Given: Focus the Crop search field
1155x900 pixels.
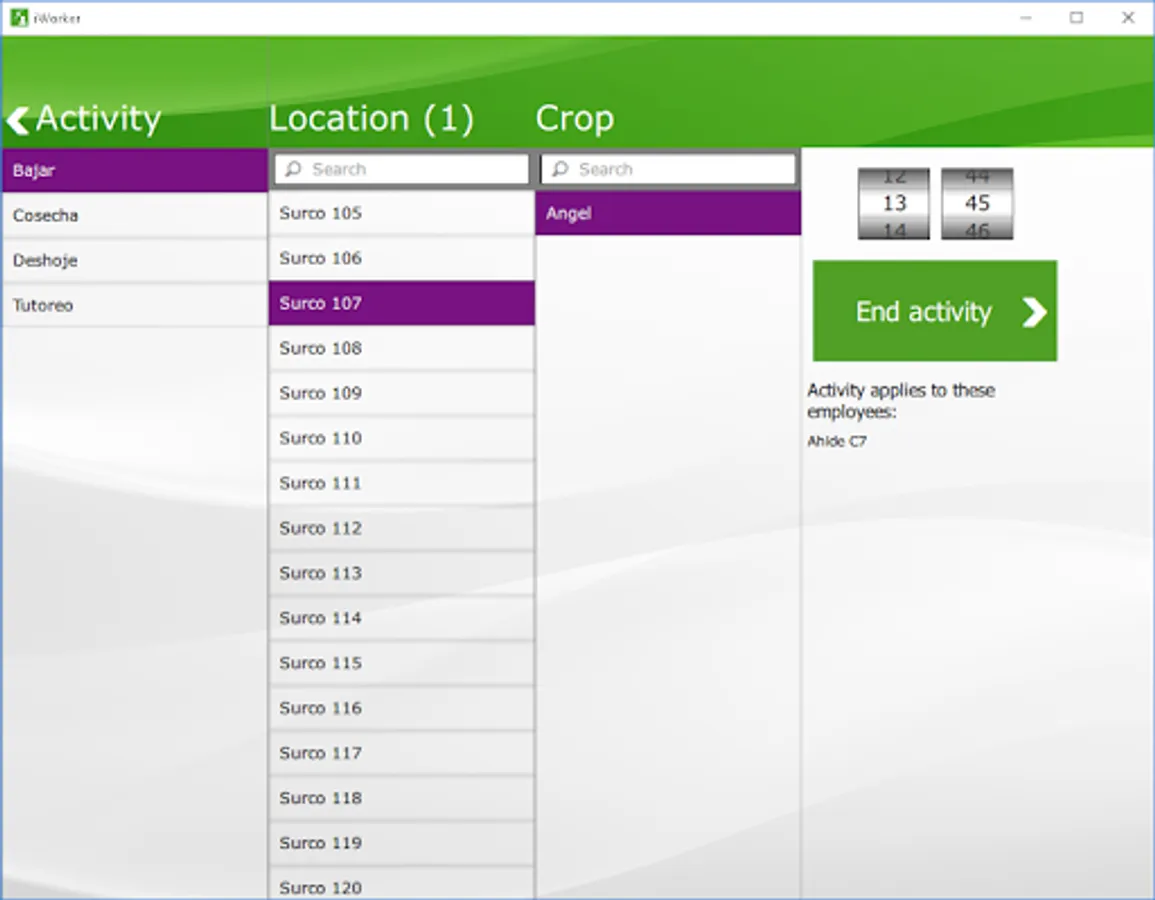Looking at the screenshot, I should point(668,169).
